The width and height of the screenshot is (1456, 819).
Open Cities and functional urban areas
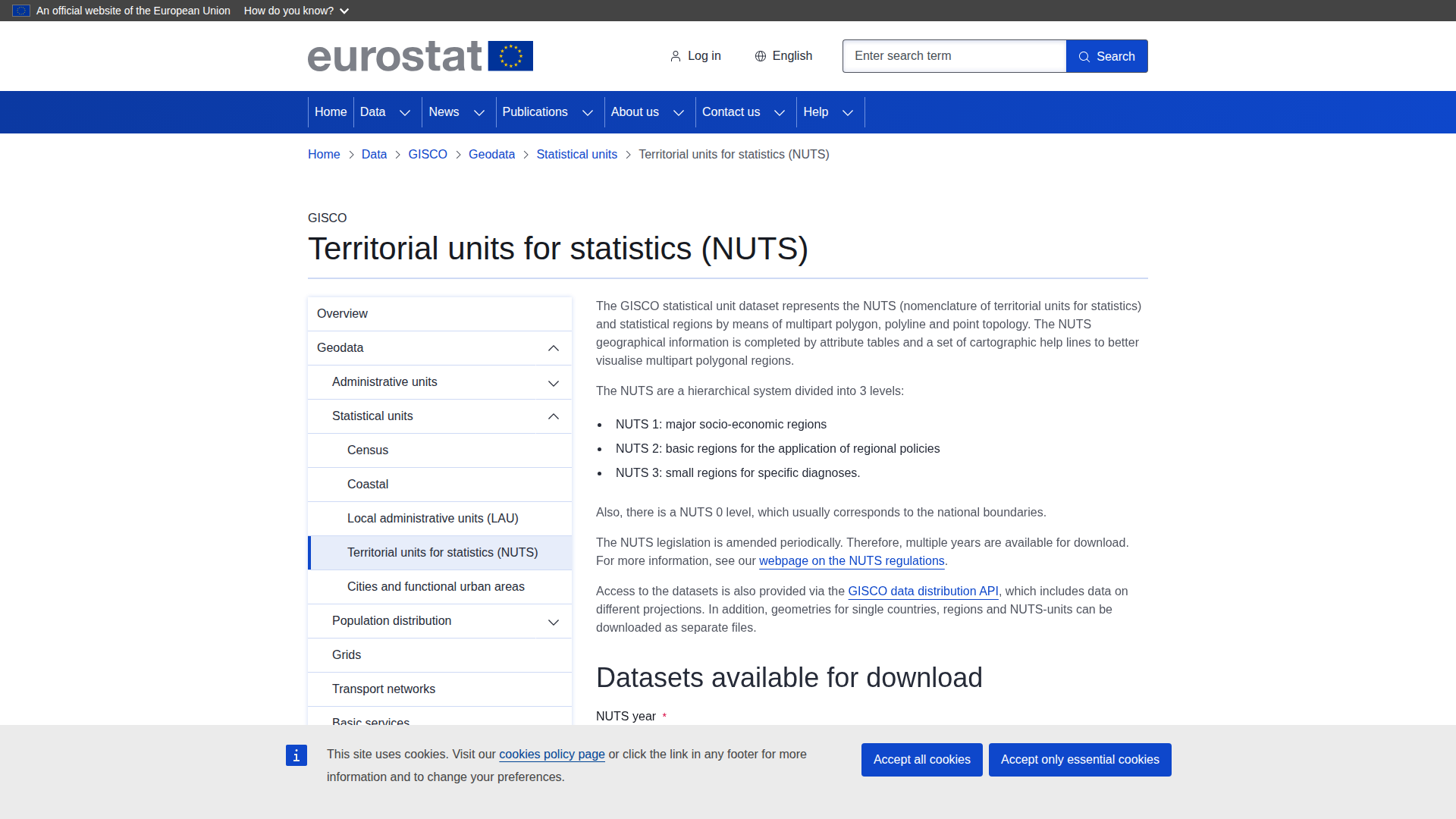[440, 587]
